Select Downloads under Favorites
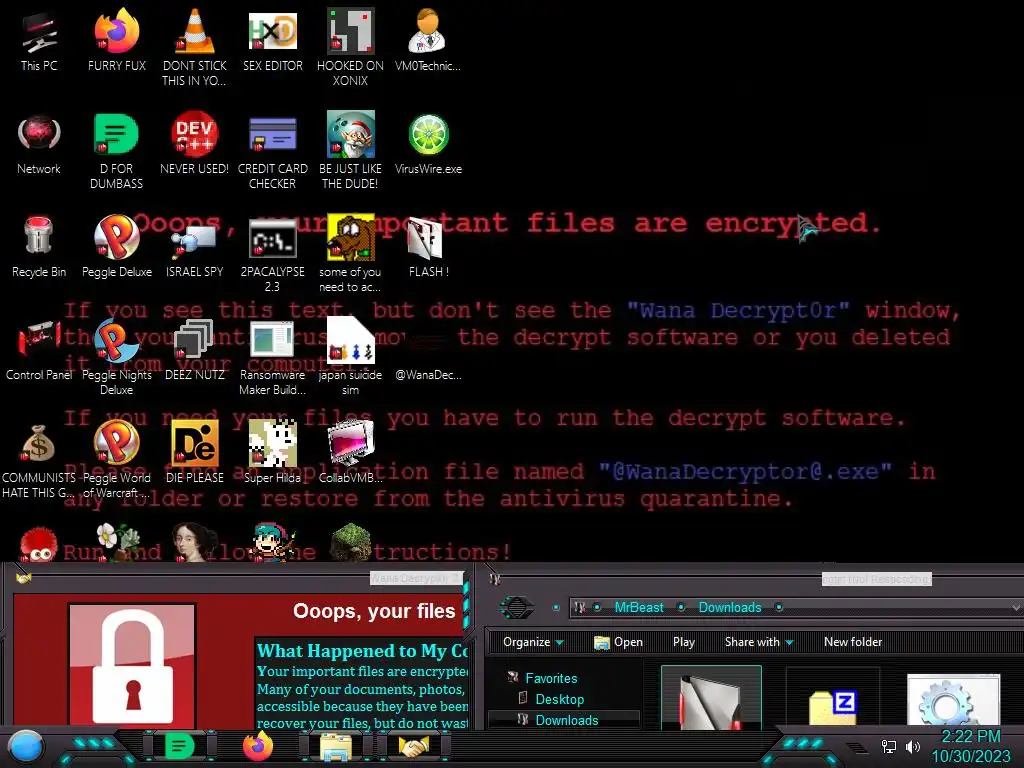The height and width of the screenshot is (768, 1024). click(x=566, y=720)
